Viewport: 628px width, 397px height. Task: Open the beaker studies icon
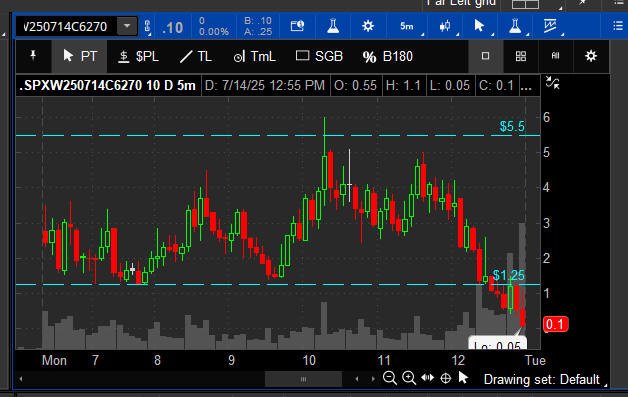pyautogui.click(x=333, y=26)
